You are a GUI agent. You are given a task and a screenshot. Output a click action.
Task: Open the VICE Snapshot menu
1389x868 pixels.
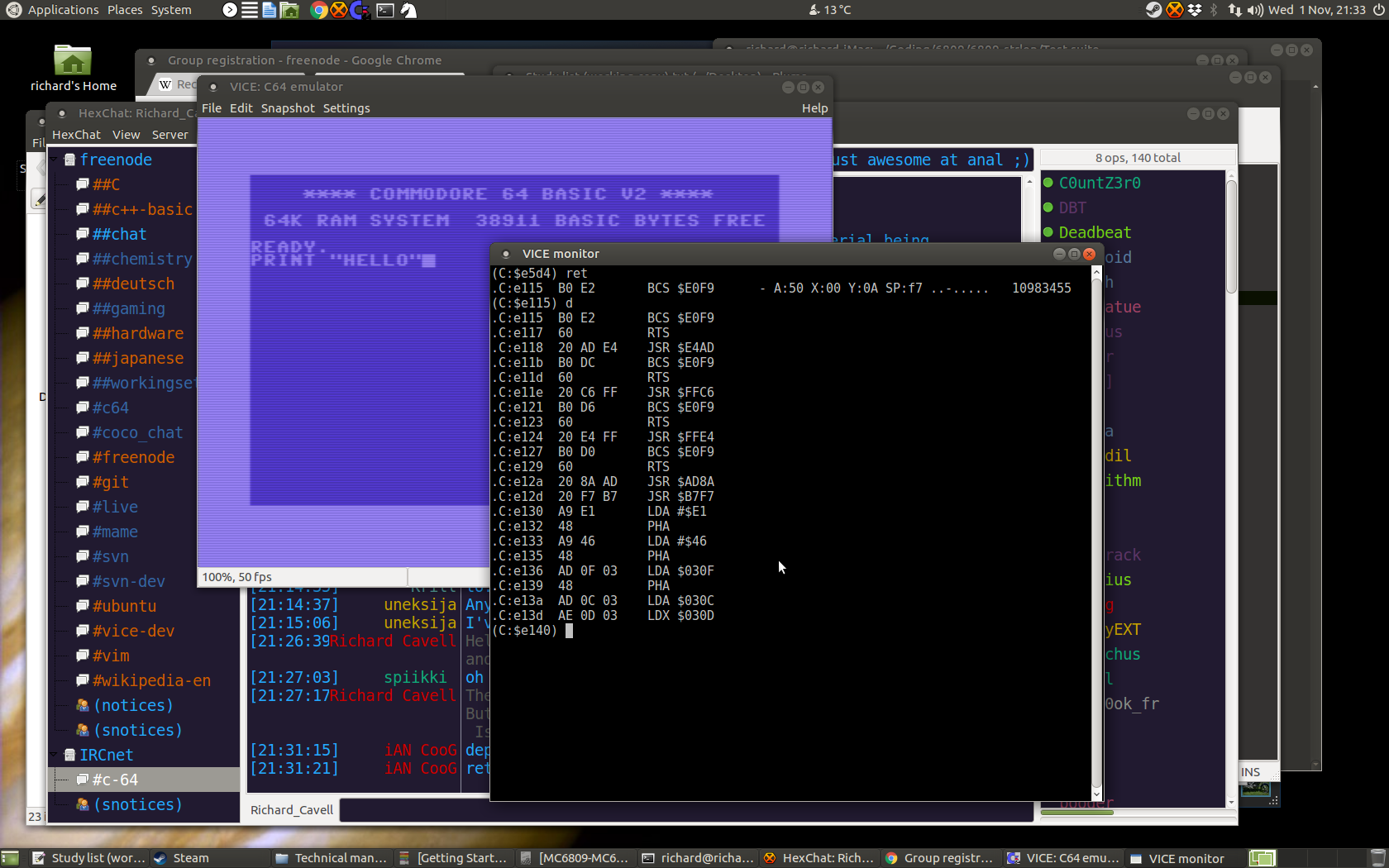click(x=288, y=108)
